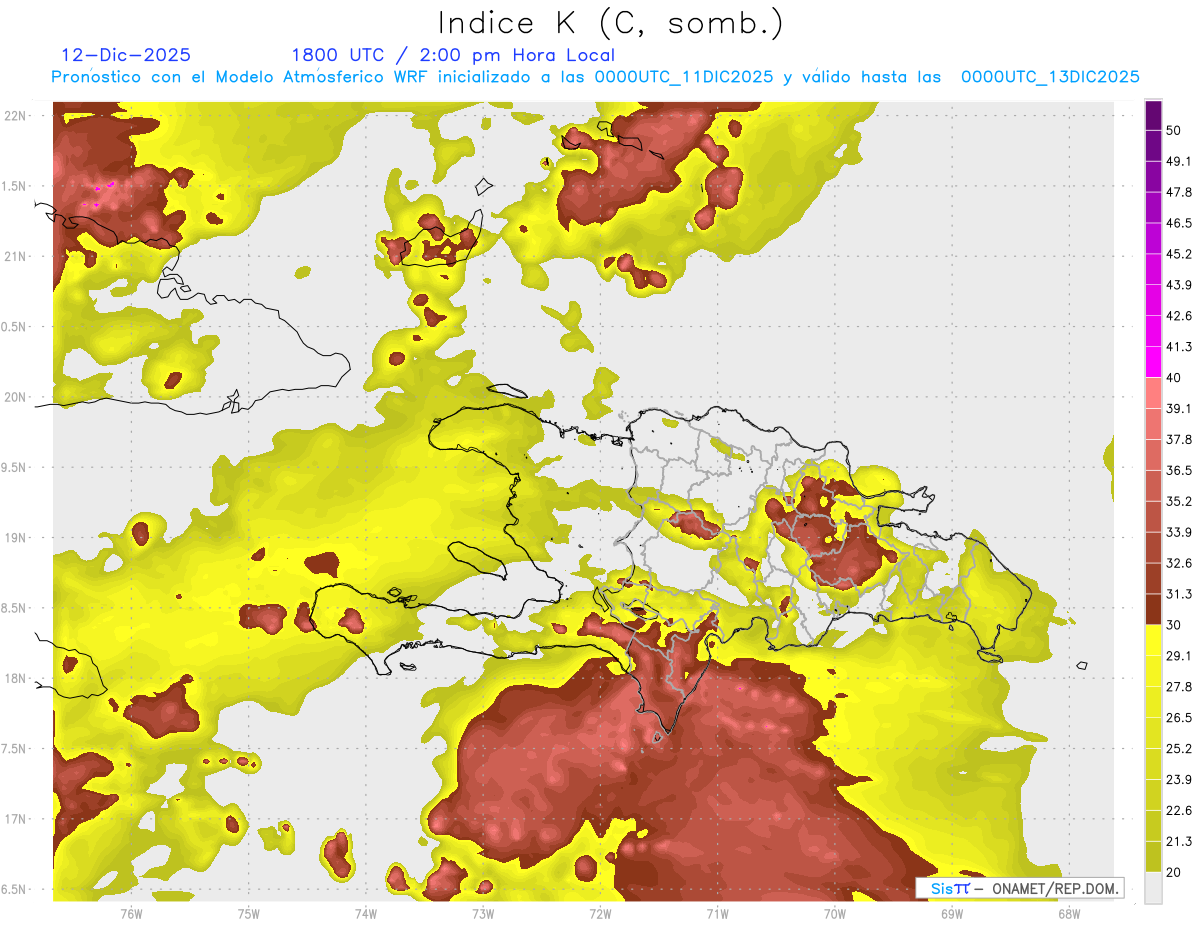Click the legend value 49.1
The height and width of the screenshot is (927, 1200).
pos(1179,161)
